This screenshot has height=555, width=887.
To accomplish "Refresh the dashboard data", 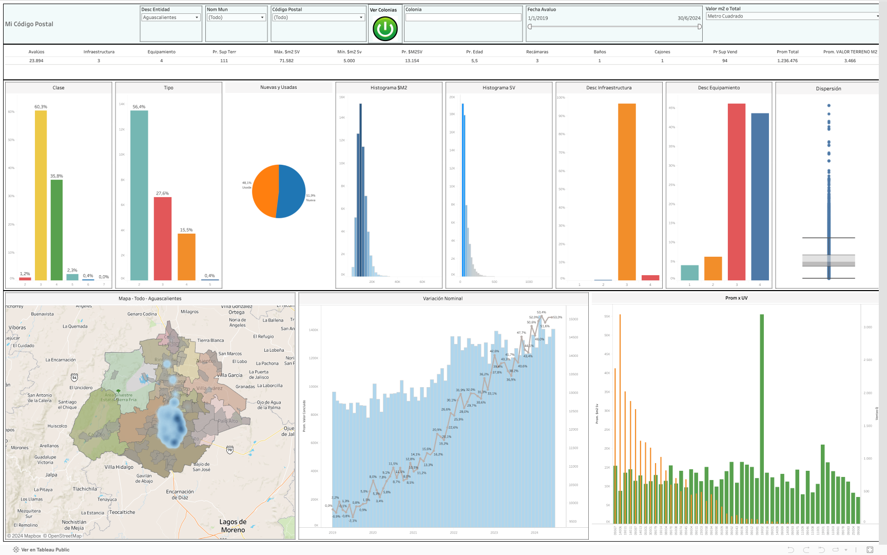I will (x=836, y=550).
